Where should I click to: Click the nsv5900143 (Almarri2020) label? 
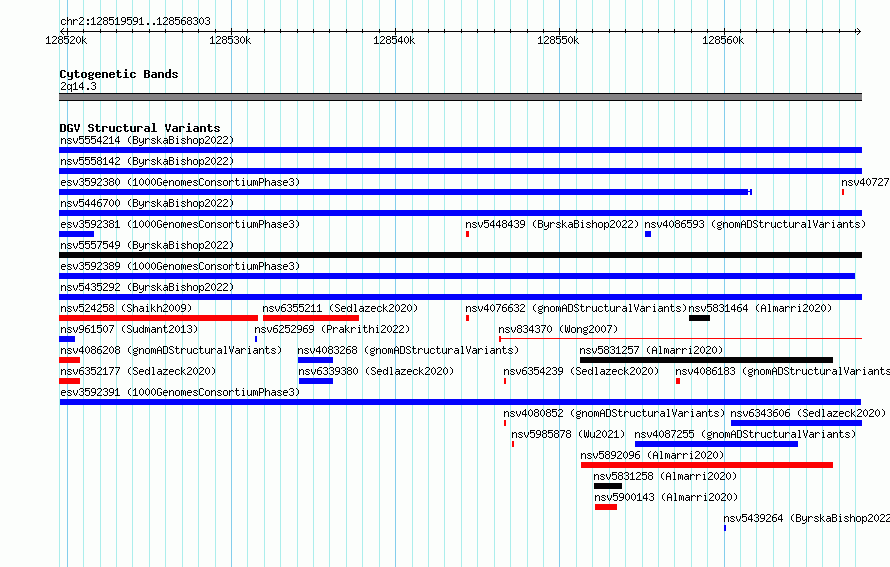coord(666,497)
